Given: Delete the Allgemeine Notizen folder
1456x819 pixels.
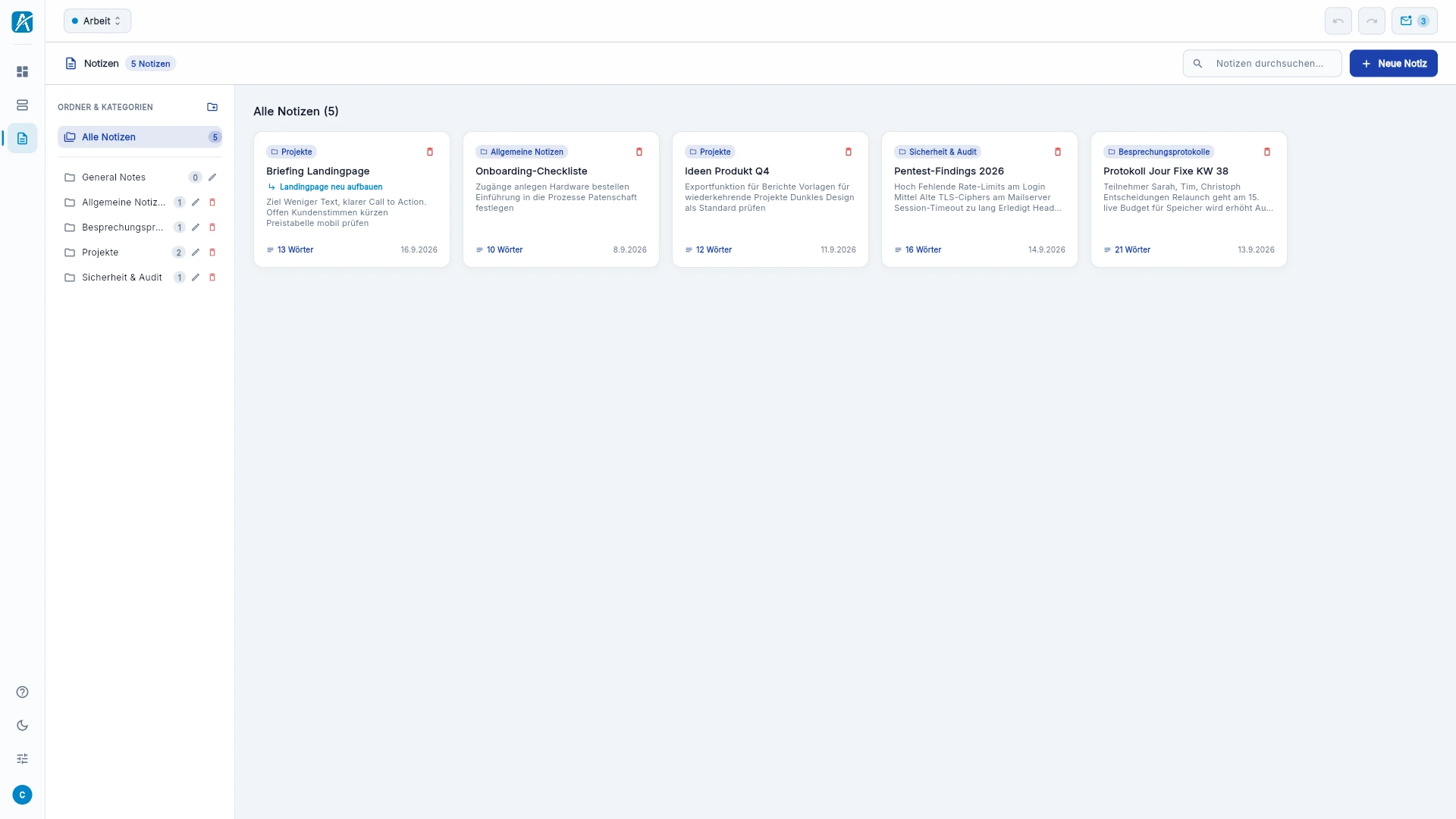Looking at the screenshot, I should [212, 202].
